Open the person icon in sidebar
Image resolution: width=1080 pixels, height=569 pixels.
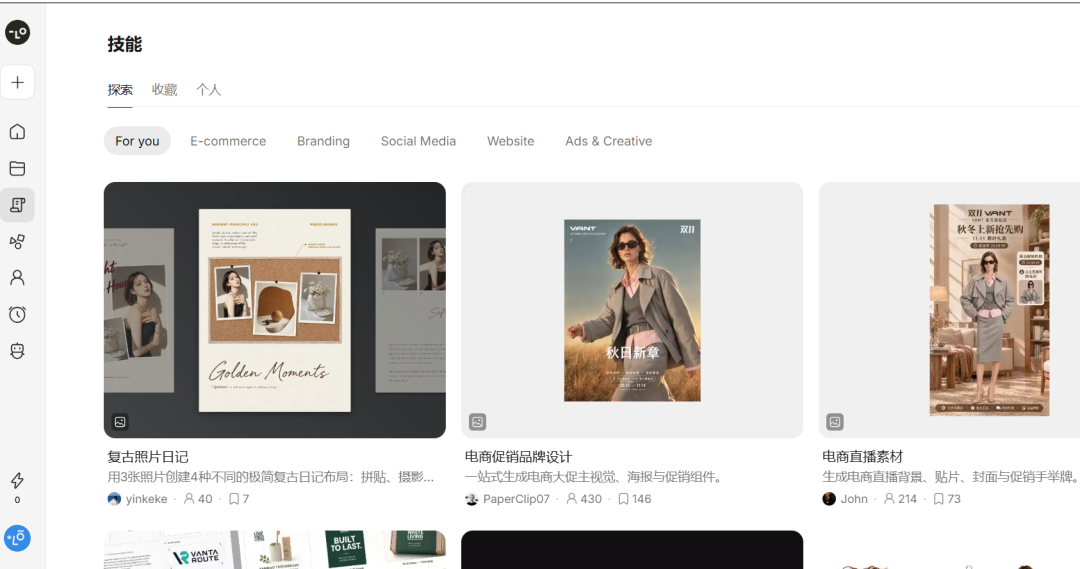(x=17, y=278)
